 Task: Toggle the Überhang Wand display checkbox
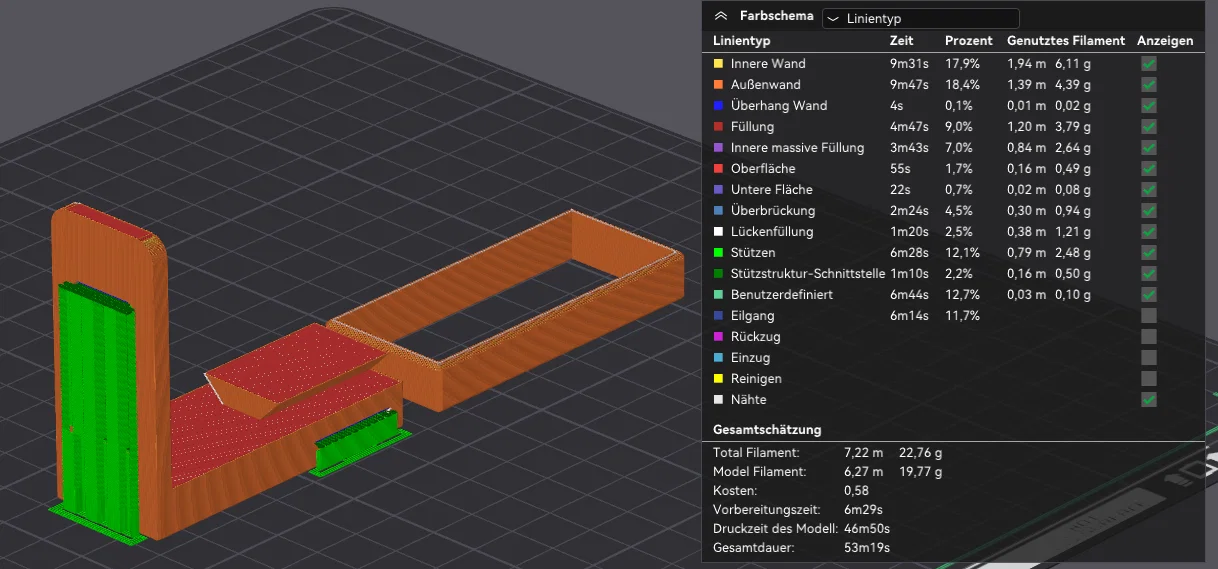[x=1149, y=105]
